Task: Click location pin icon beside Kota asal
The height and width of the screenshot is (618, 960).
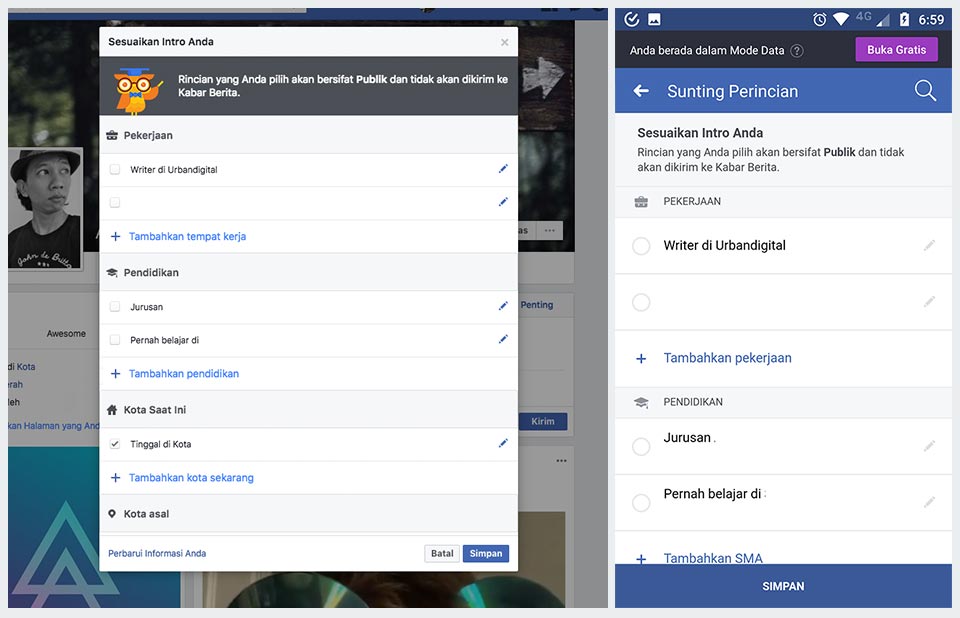Action: click(x=112, y=514)
